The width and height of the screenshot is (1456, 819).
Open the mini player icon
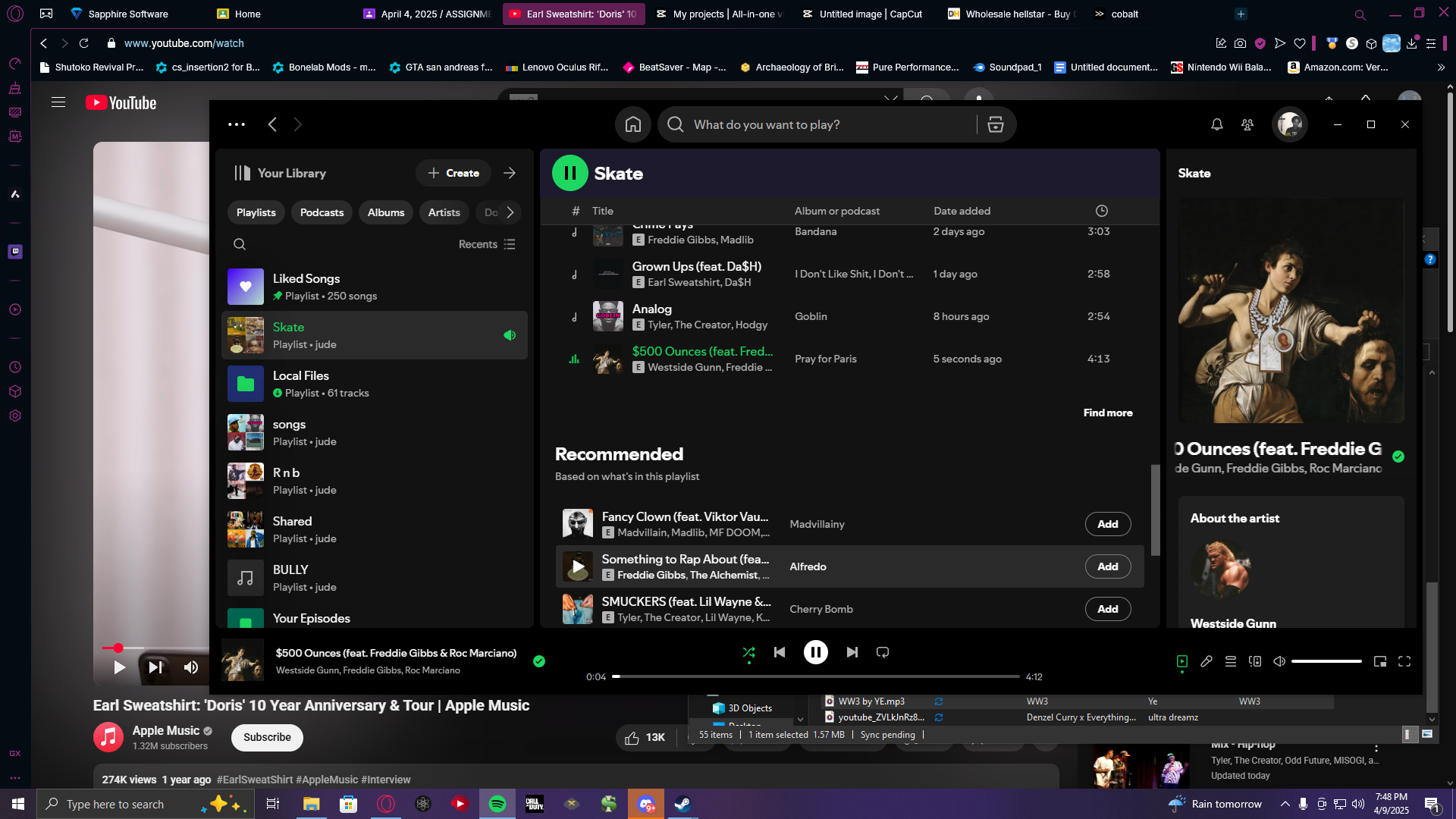[1380, 662]
